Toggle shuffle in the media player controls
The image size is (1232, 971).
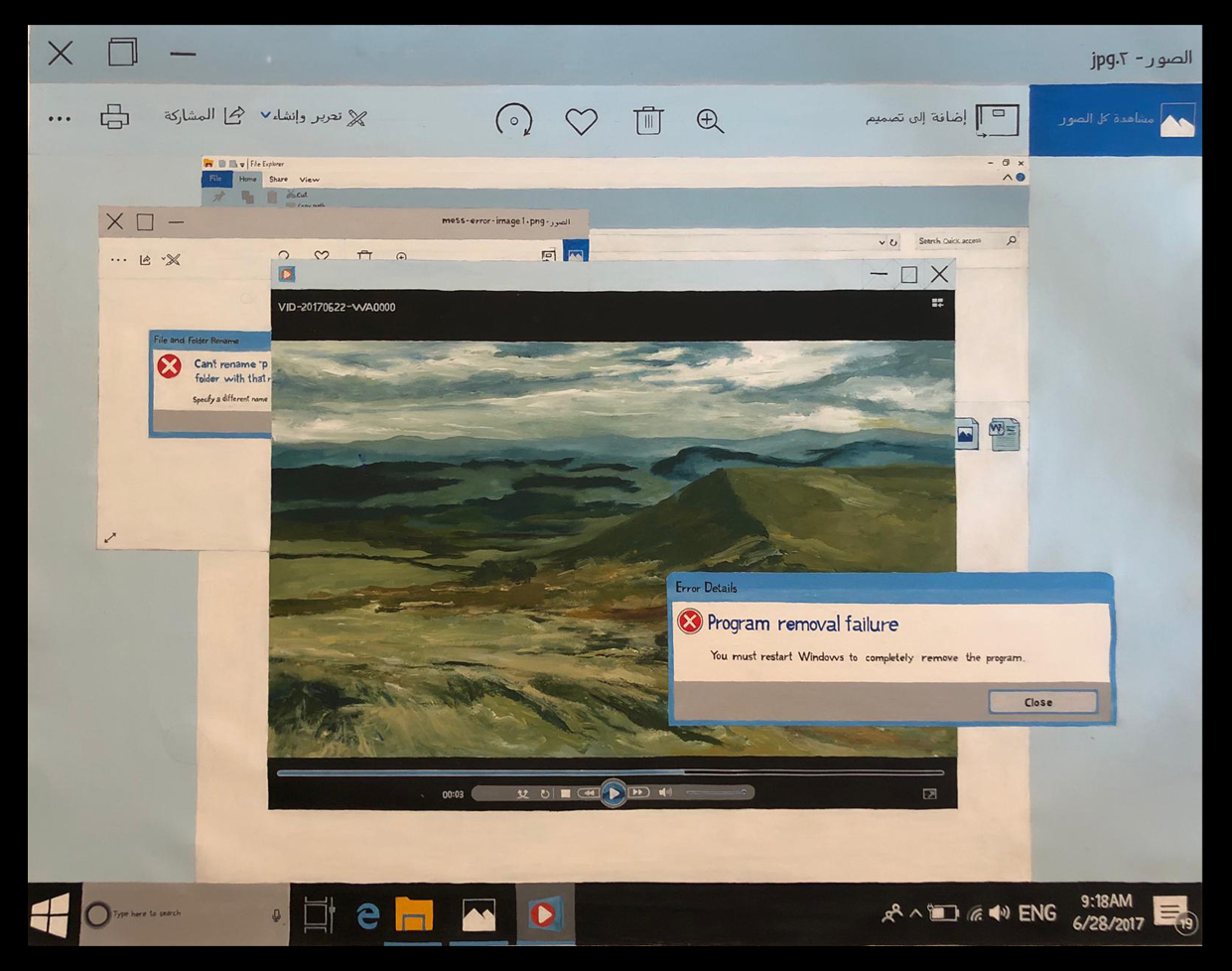click(522, 793)
